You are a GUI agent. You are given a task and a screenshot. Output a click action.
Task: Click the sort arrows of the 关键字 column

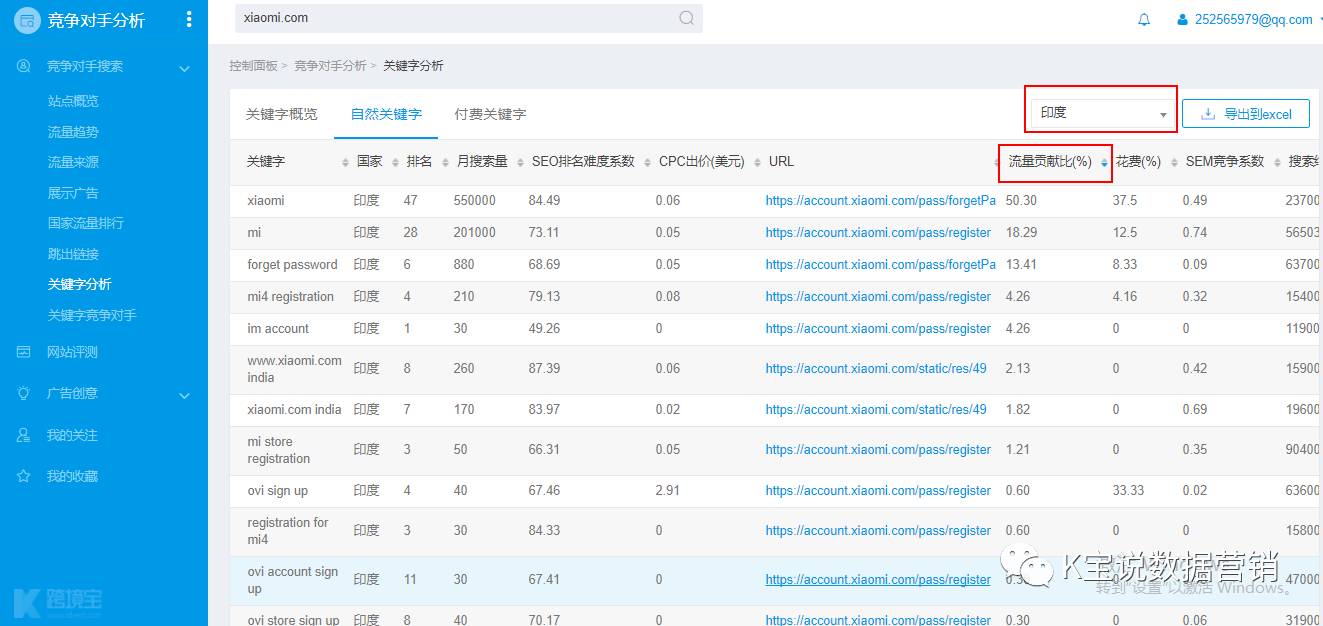pos(345,162)
